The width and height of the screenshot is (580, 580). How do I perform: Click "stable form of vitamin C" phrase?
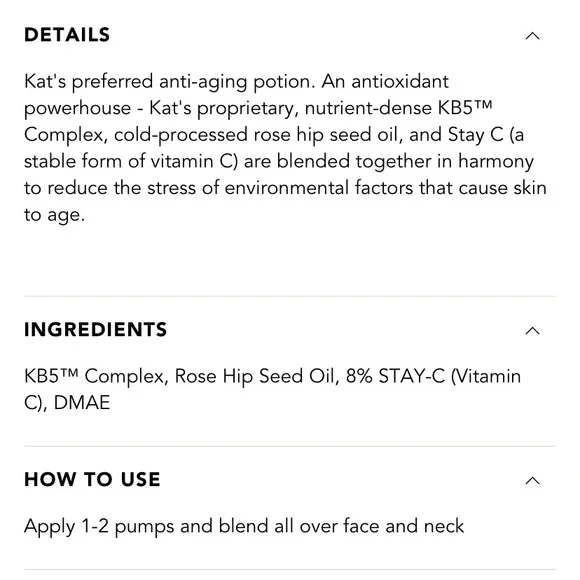point(131,162)
